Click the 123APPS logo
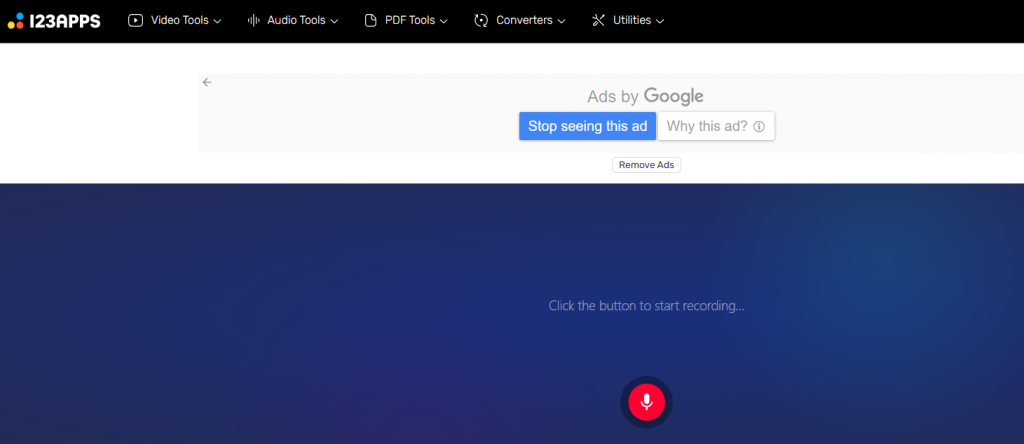The height and width of the screenshot is (444, 1024). click(x=54, y=20)
